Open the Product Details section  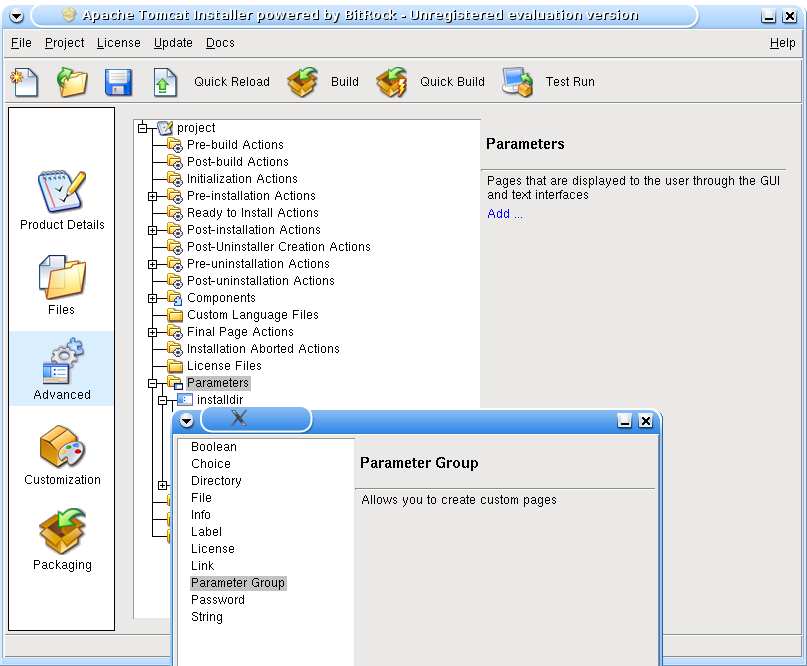coord(62,201)
